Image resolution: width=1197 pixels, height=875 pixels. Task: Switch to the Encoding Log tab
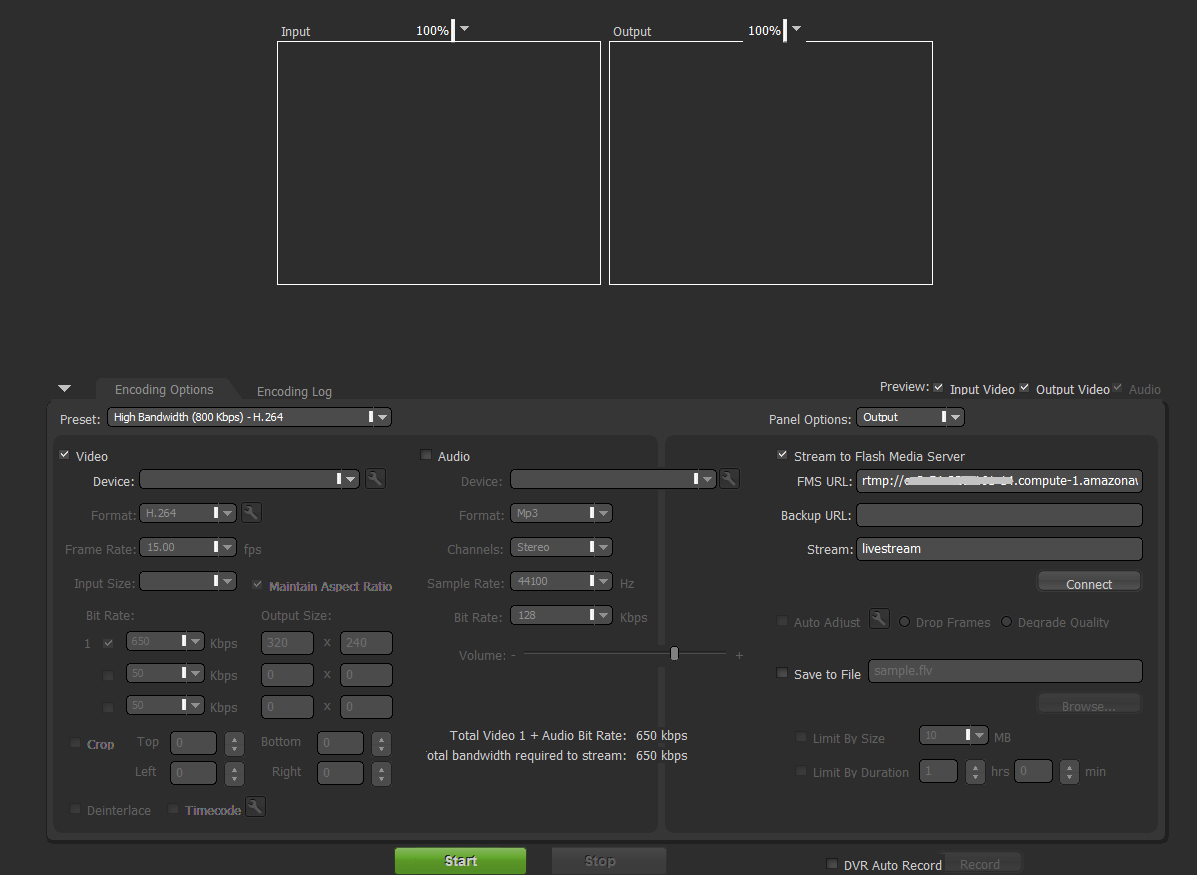click(294, 391)
